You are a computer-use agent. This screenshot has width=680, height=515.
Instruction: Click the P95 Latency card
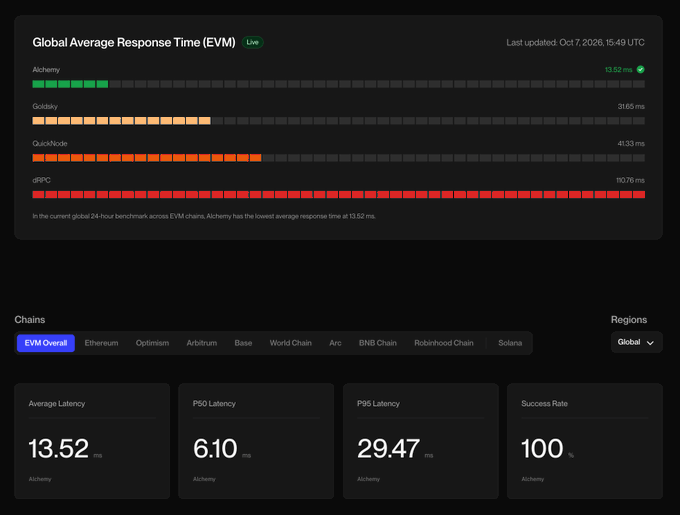click(421, 441)
